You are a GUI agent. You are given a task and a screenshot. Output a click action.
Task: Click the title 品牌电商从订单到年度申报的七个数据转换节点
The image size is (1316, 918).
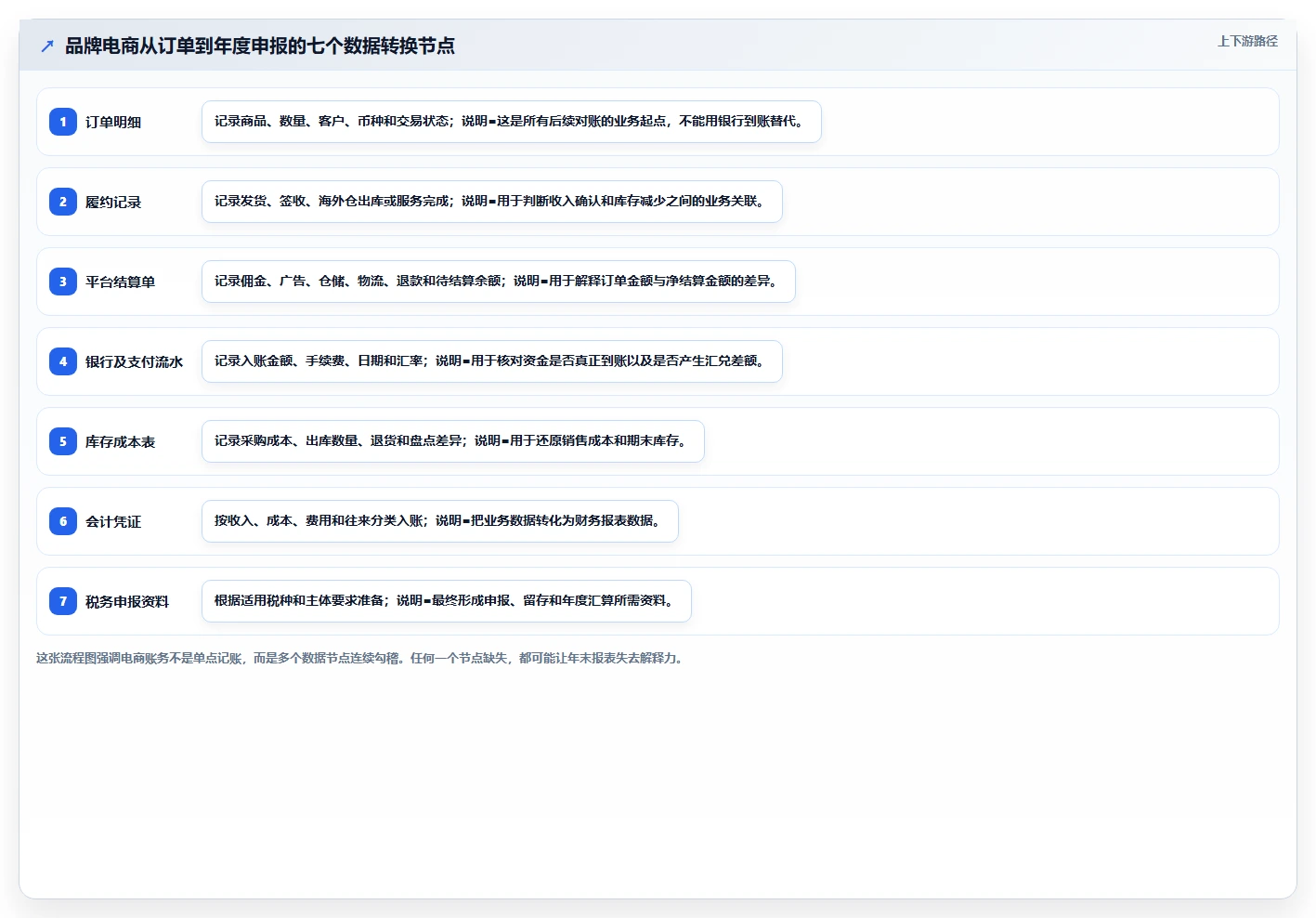(260, 46)
